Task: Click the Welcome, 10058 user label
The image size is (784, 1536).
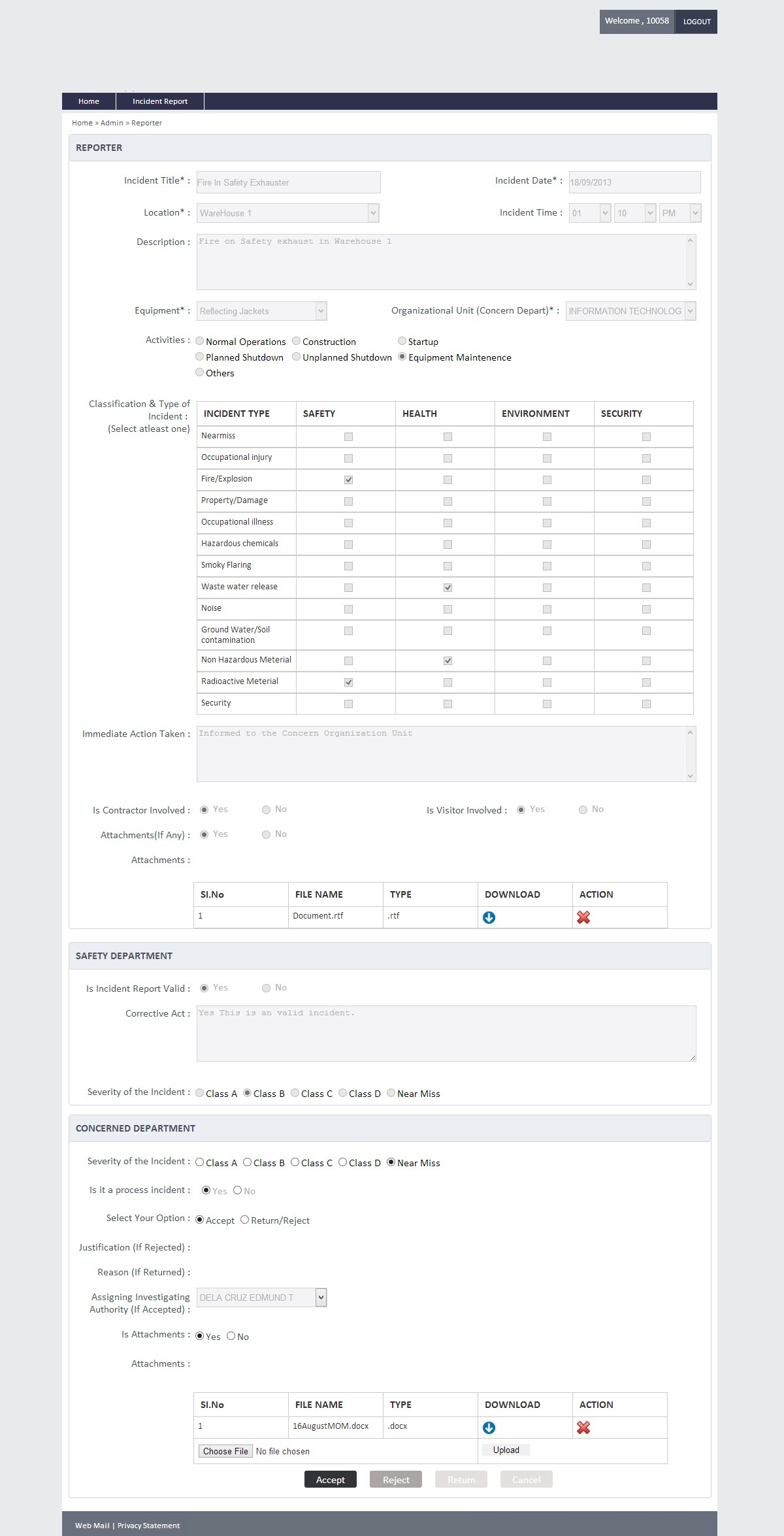Action: [637, 21]
